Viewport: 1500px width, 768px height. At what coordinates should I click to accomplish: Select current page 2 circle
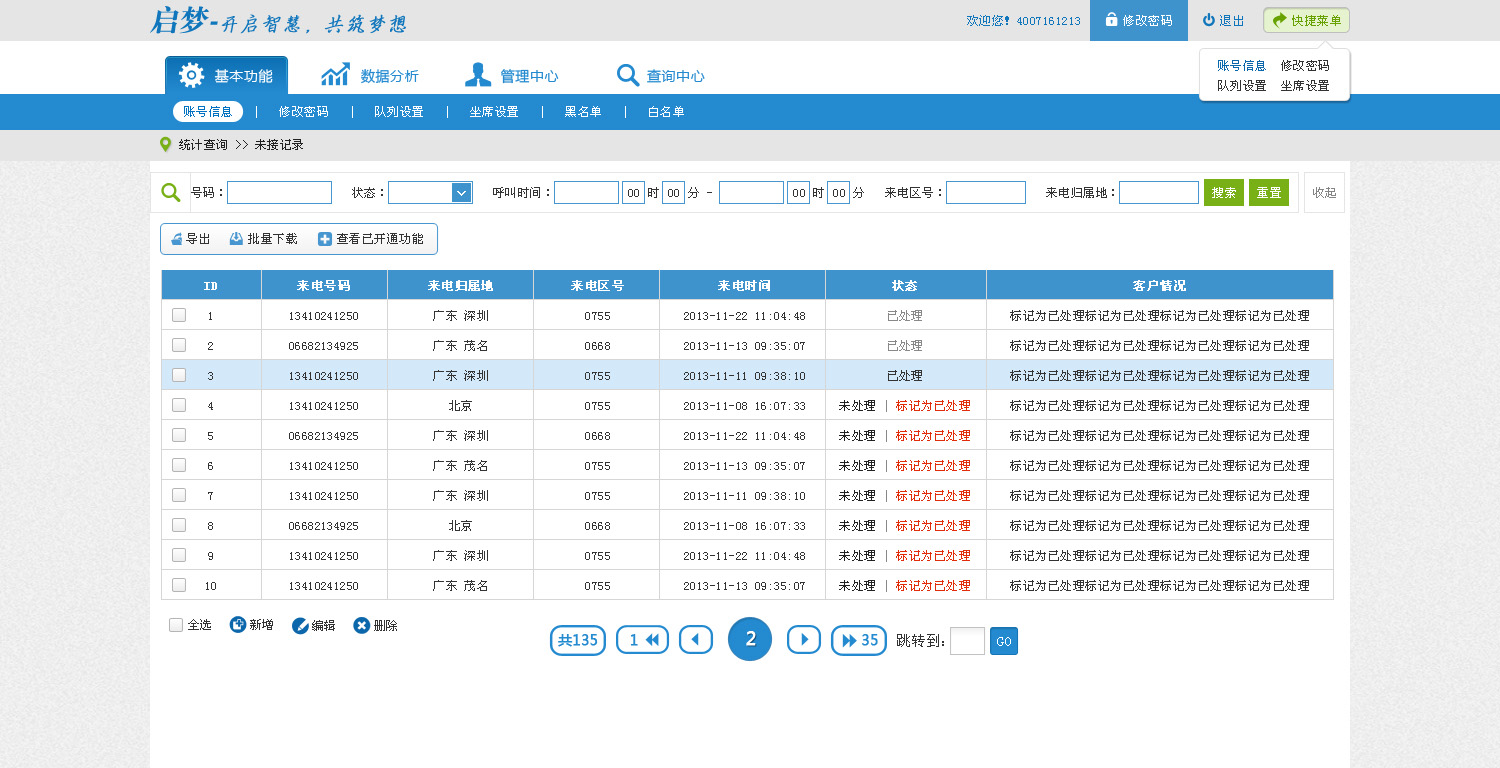pos(750,639)
